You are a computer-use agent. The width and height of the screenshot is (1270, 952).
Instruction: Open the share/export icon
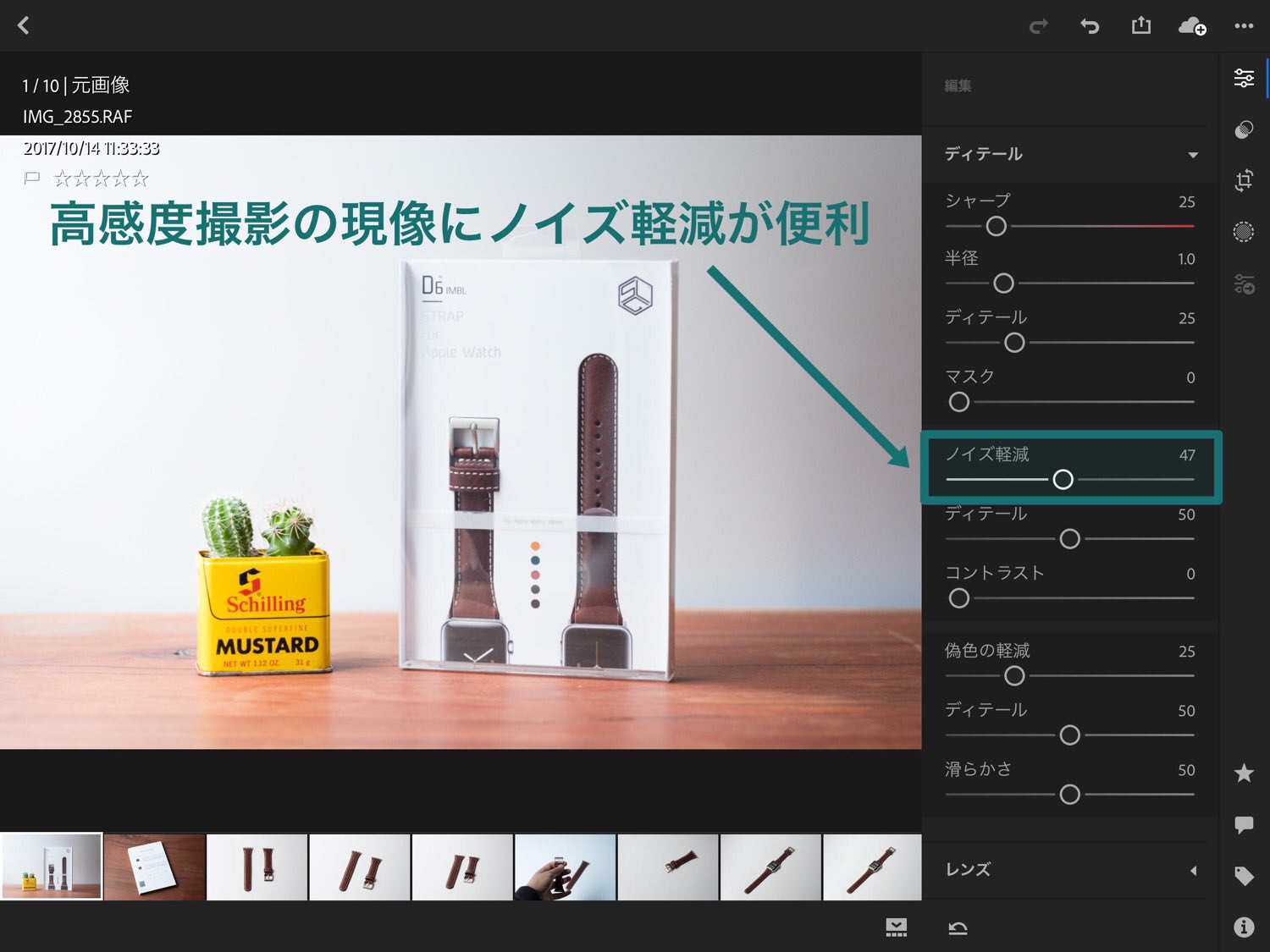click(1140, 25)
